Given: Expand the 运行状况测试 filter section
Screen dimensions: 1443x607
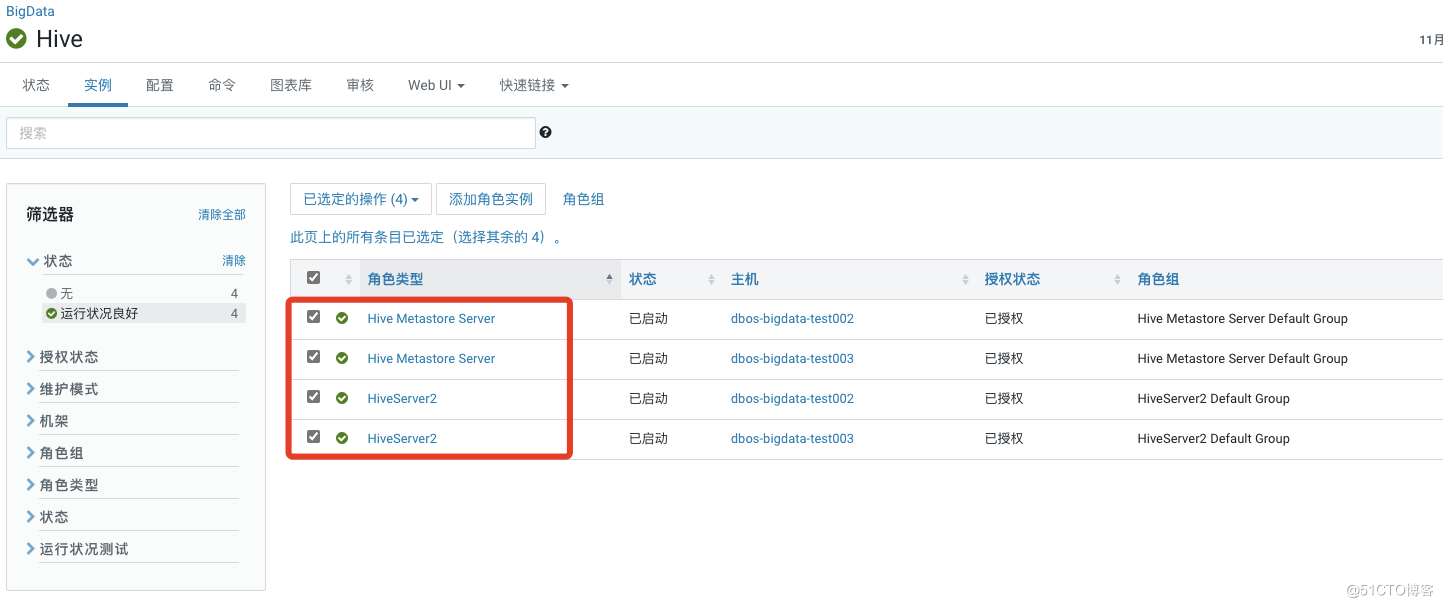Looking at the screenshot, I should (77, 549).
